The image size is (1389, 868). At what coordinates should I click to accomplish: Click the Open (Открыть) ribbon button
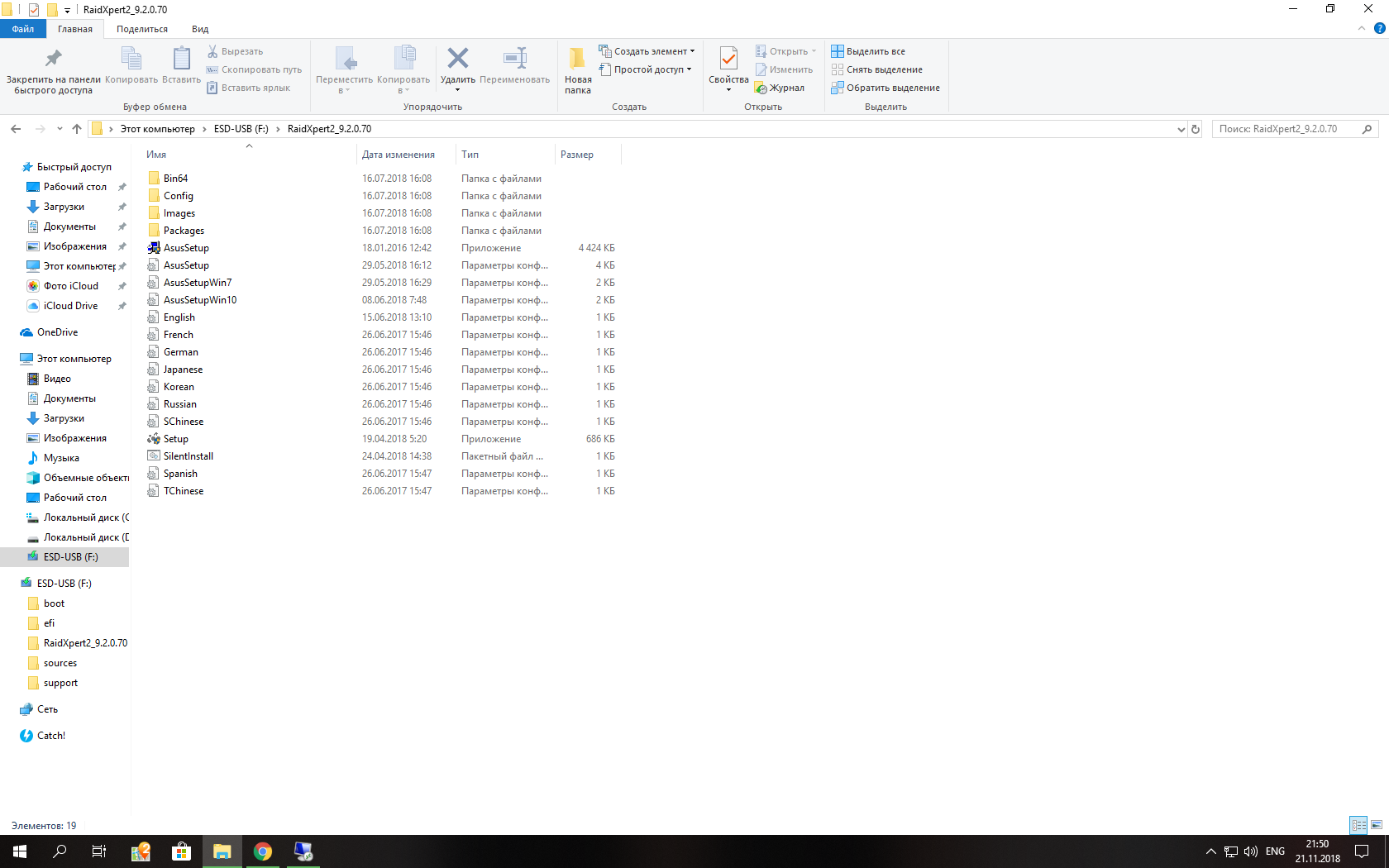point(785,51)
